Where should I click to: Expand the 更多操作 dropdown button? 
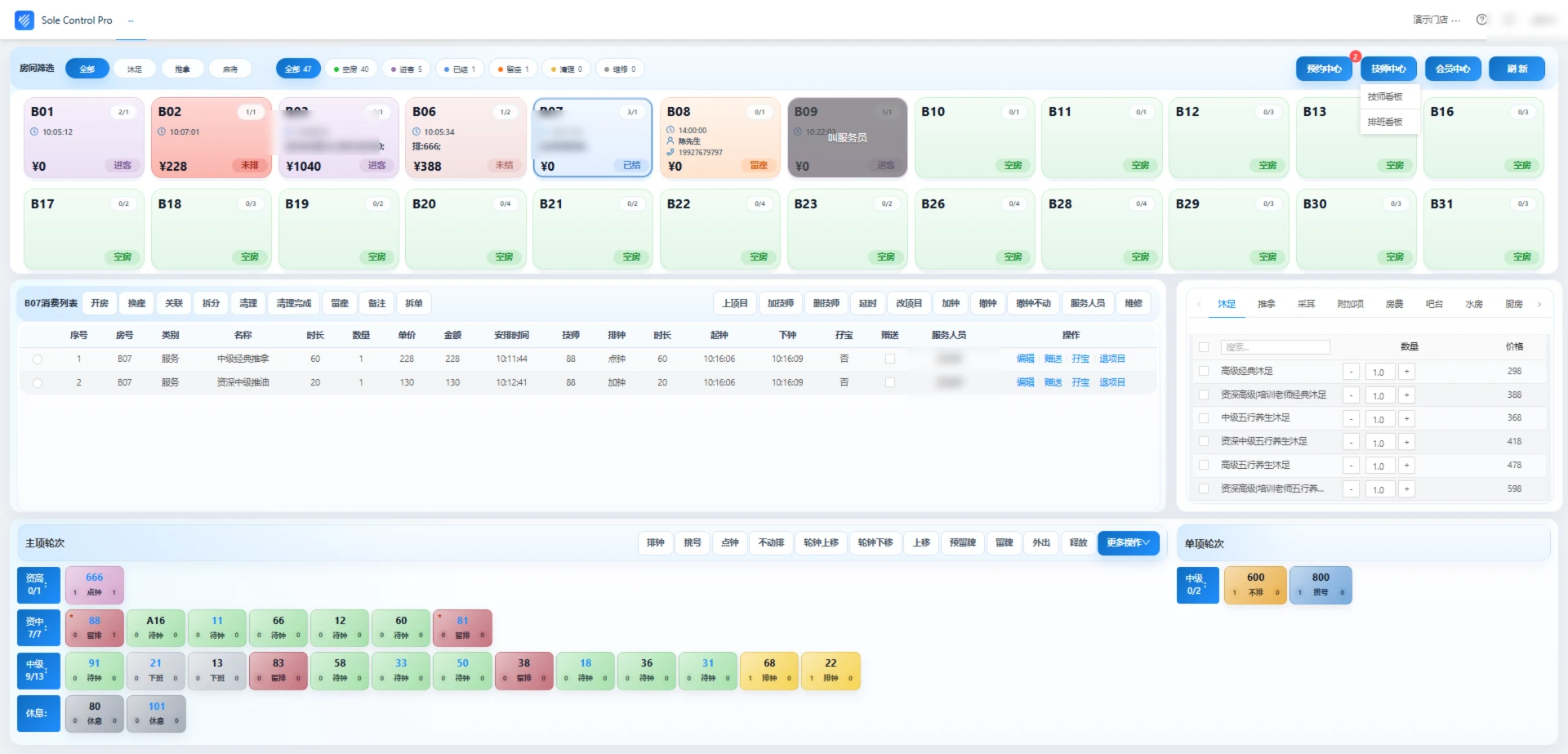[x=1128, y=542]
